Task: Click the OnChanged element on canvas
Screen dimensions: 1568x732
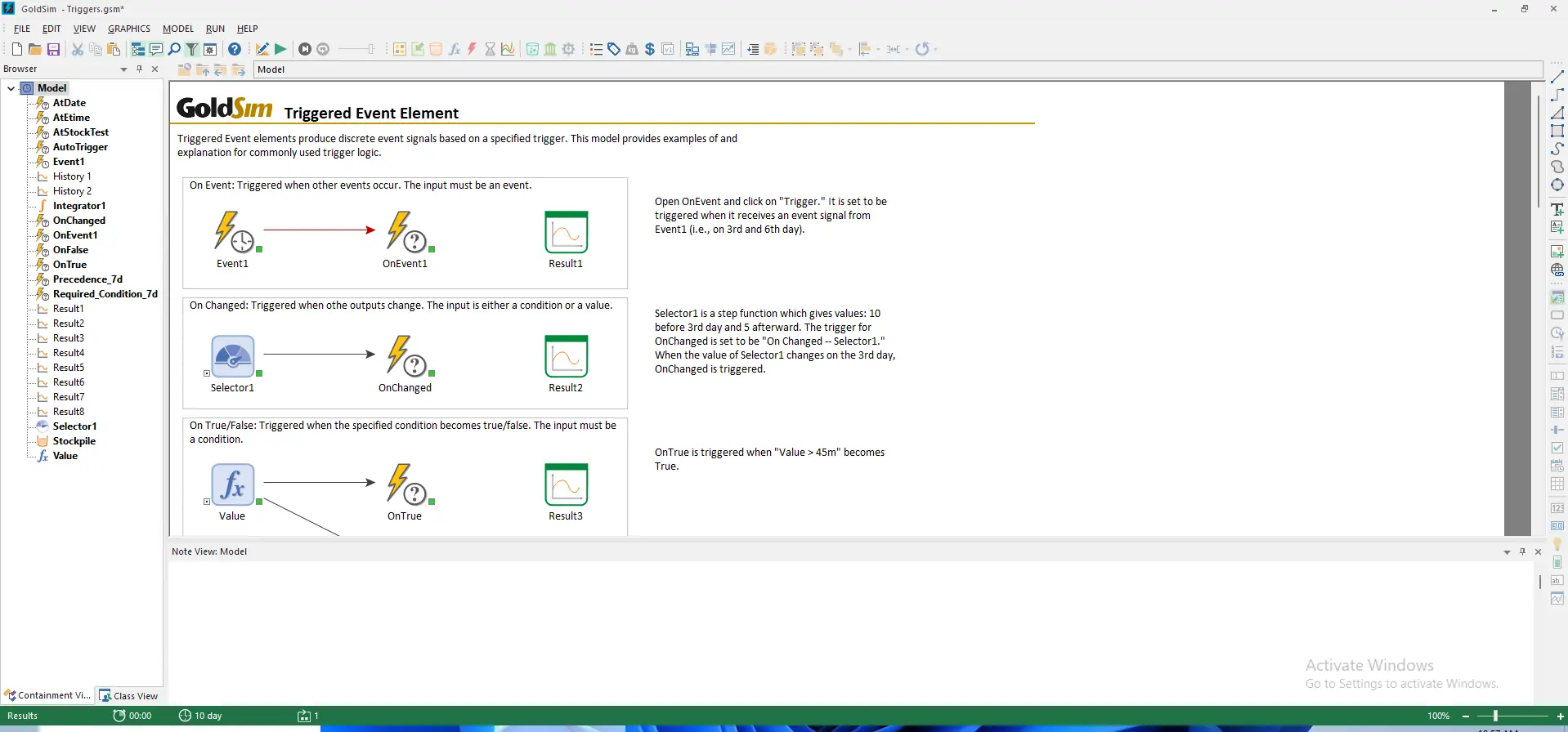Action: pos(405,356)
